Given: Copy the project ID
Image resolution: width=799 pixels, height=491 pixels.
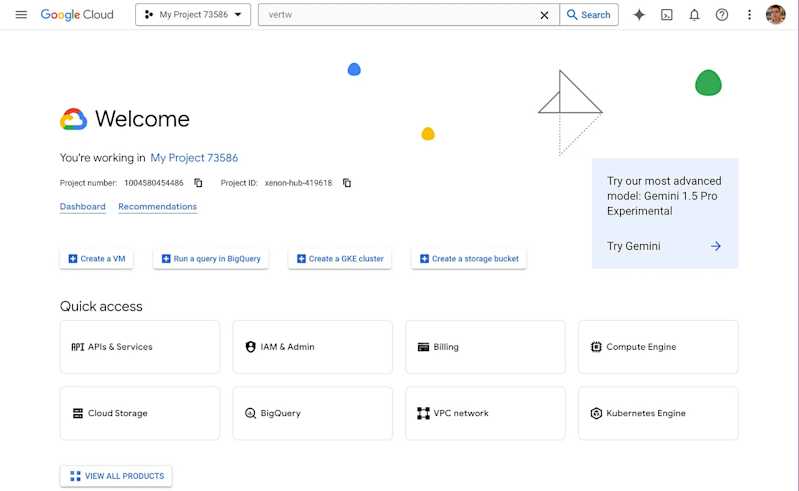Looking at the screenshot, I should 347,183.
